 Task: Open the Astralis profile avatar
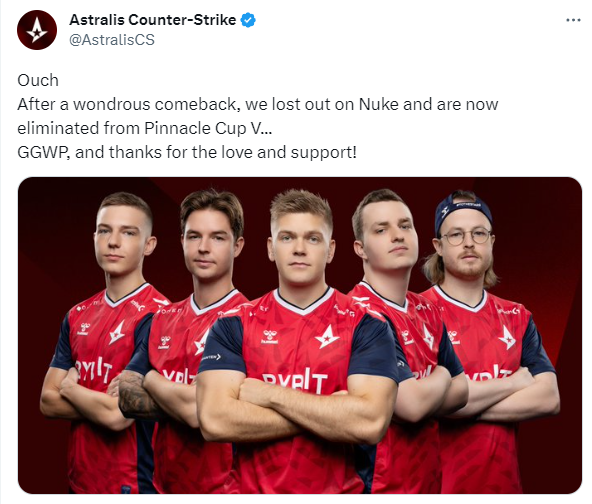[37, 30]
